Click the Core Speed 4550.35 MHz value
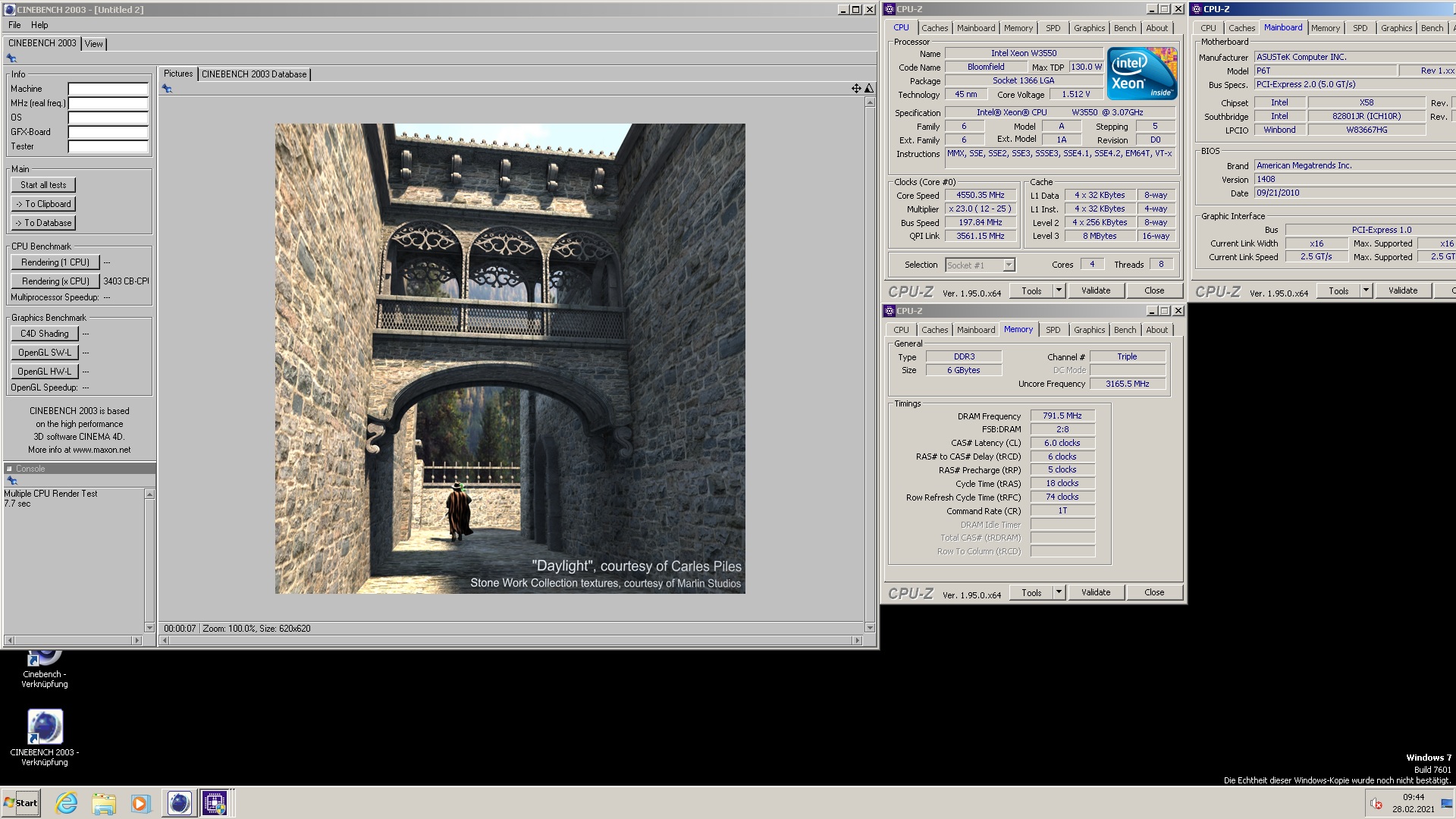 pos(980,196)
